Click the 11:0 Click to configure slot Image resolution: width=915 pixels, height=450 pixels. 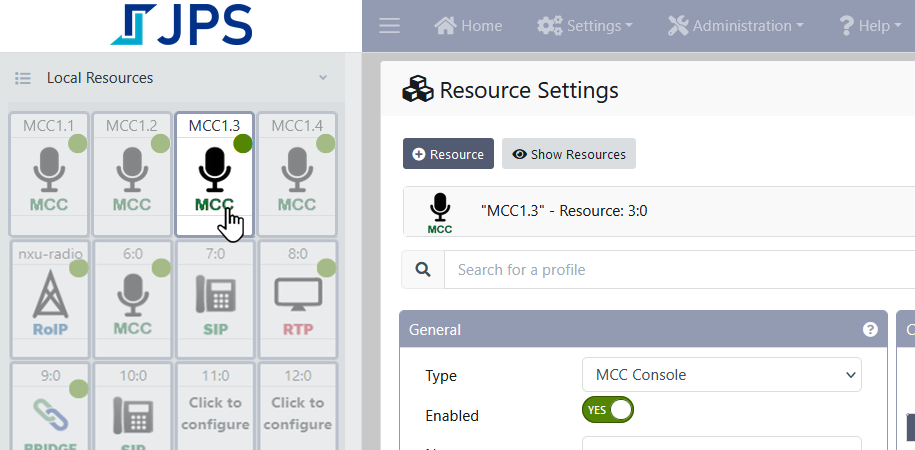pyautogui.click(x=215, y=411)
